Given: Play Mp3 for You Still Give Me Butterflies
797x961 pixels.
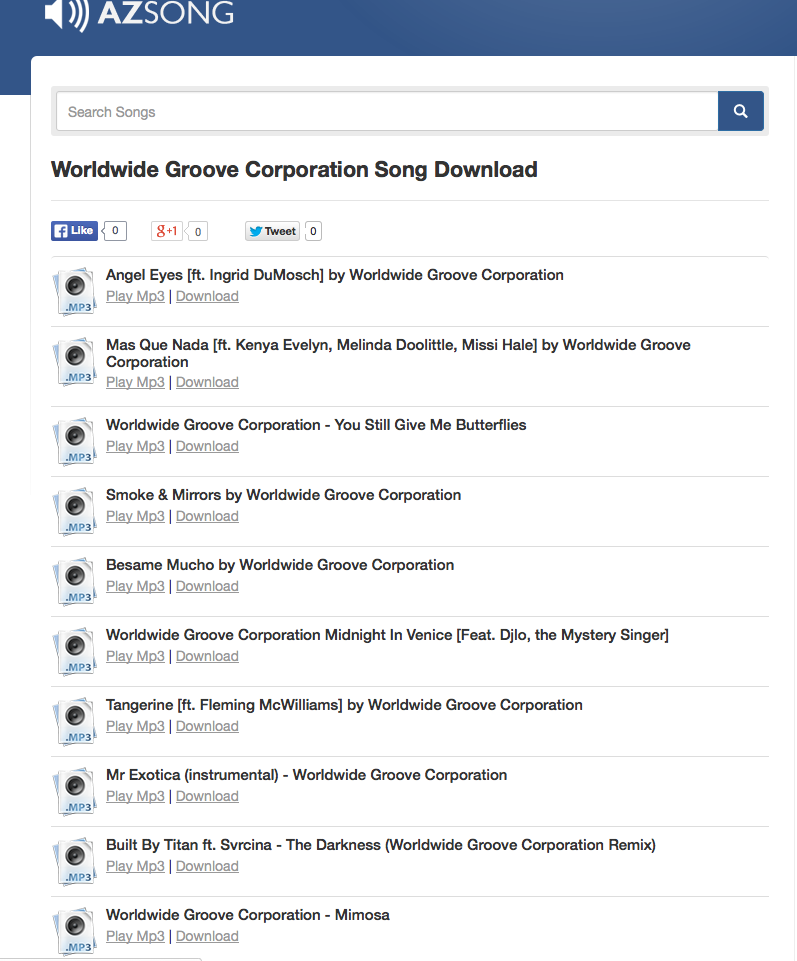Looking at the screenshot, I should tap(135, 446).
